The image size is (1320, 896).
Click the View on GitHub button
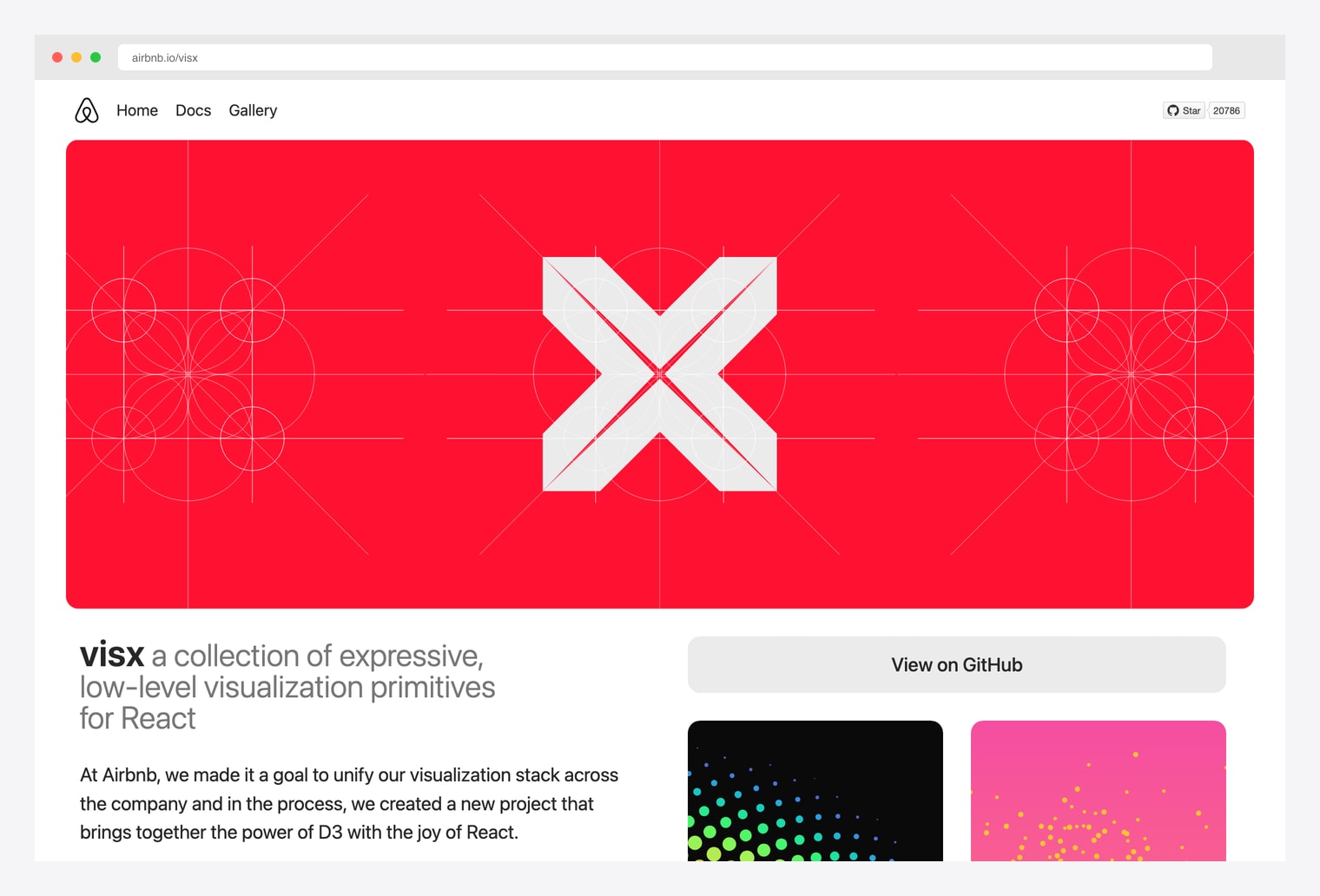[x=957, y=665]
